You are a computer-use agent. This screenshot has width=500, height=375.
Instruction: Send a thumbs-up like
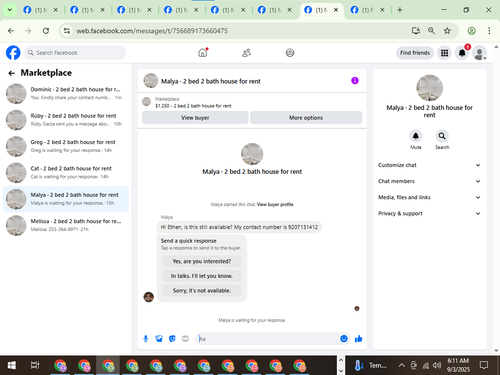click(x=359, y=339)
